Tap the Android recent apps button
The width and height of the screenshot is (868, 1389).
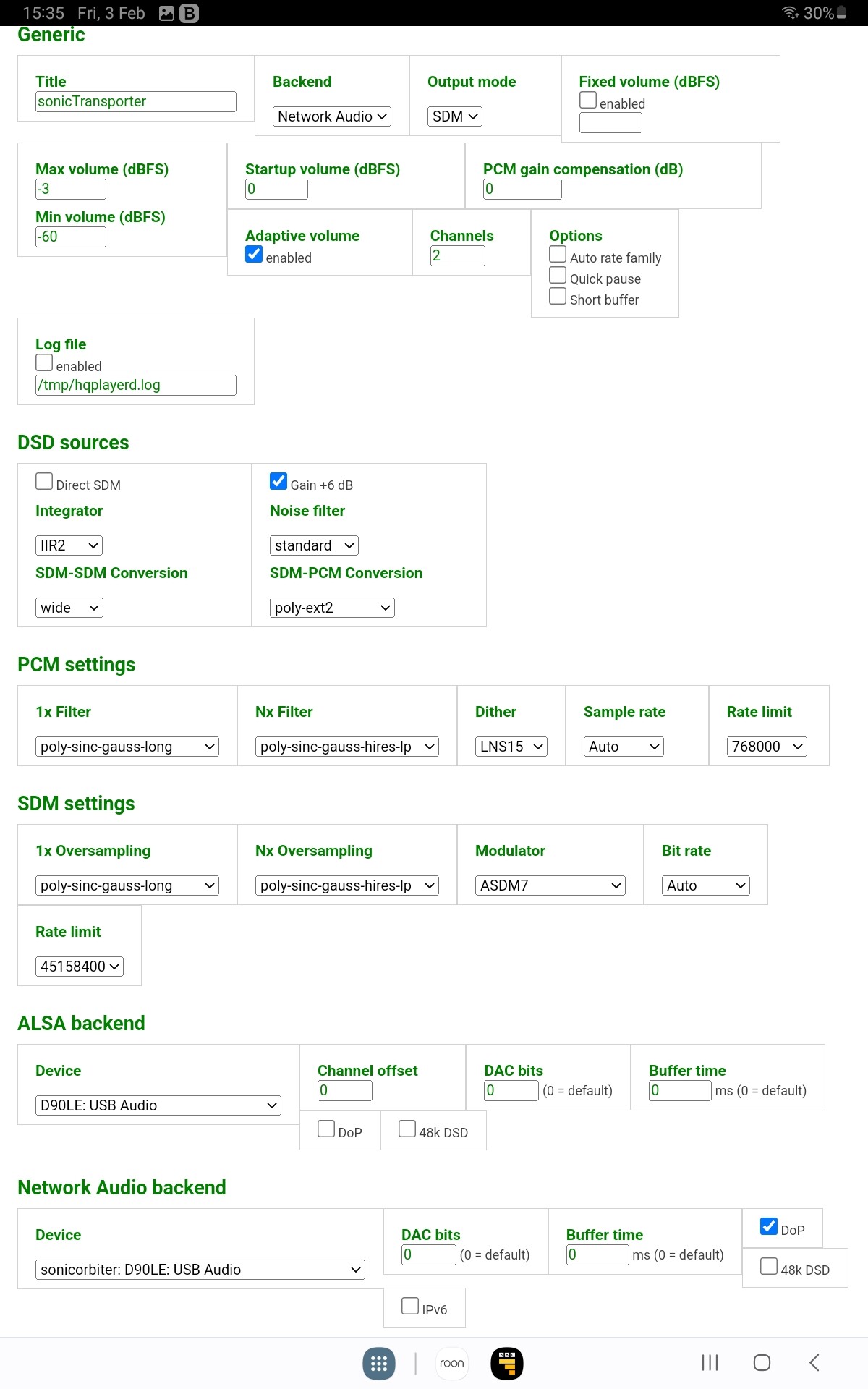coord(710,1363)
